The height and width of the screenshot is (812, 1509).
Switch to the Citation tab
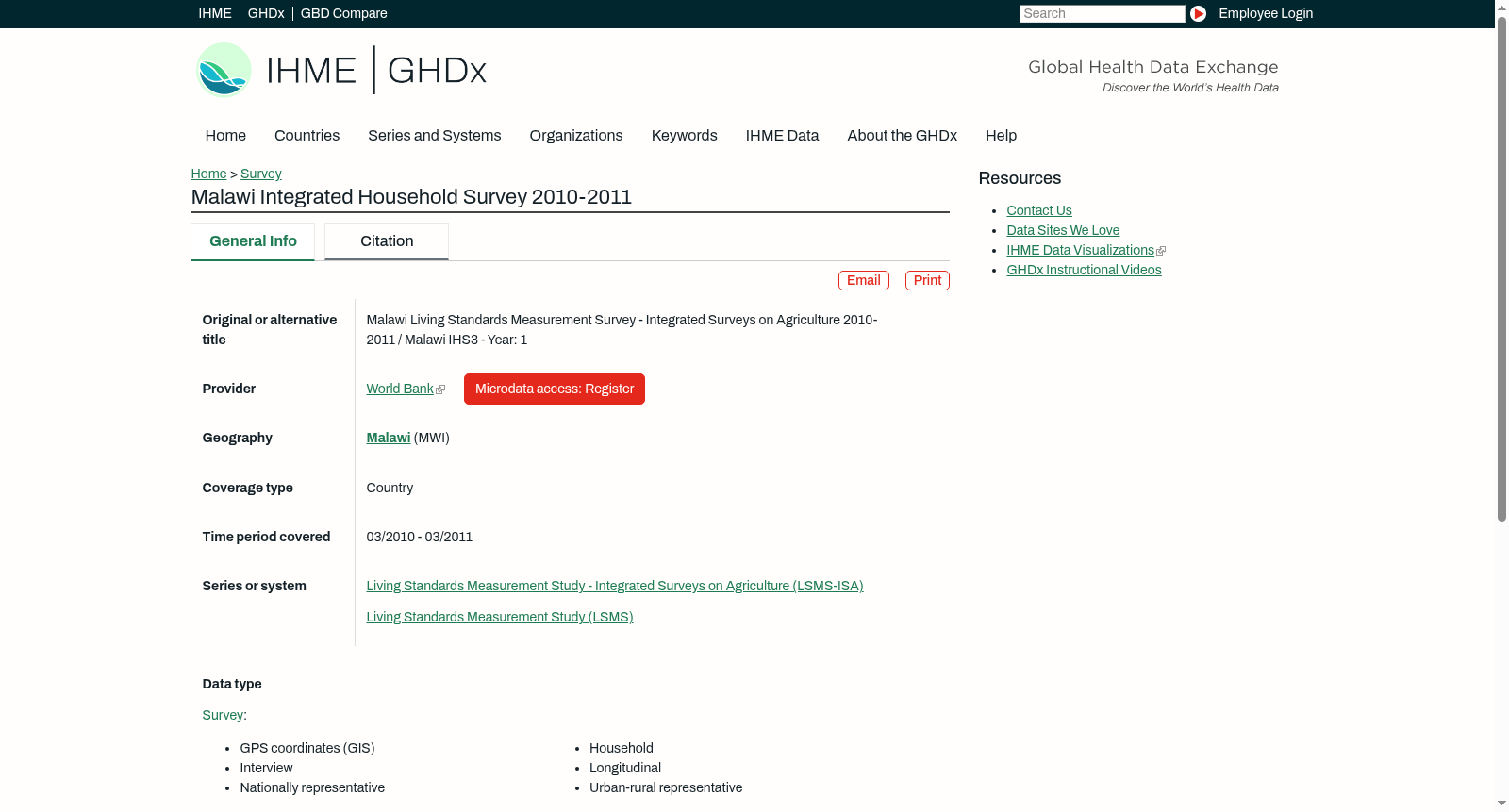click(387, 241)
